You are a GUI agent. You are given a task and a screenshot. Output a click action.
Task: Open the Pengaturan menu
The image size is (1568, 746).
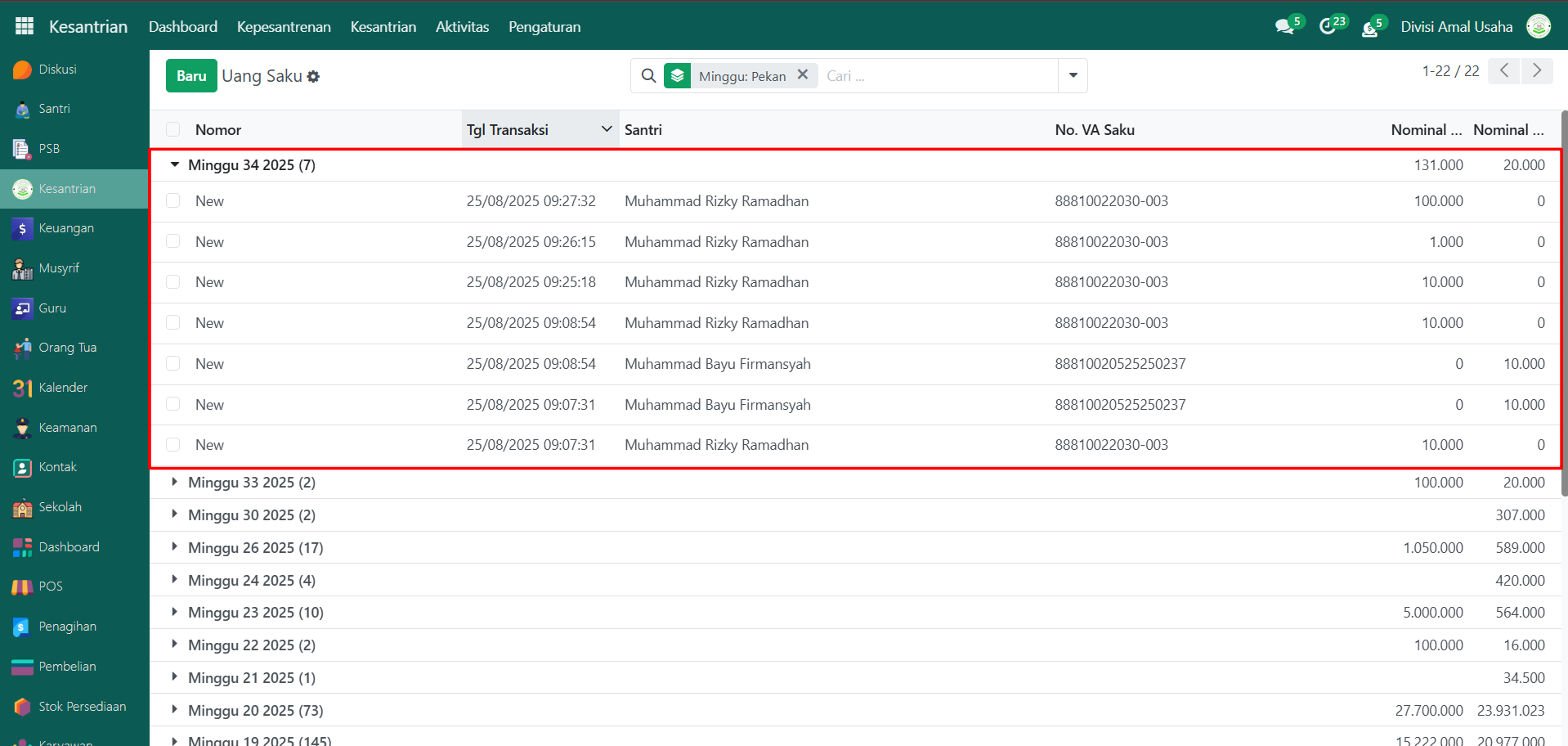544,27
